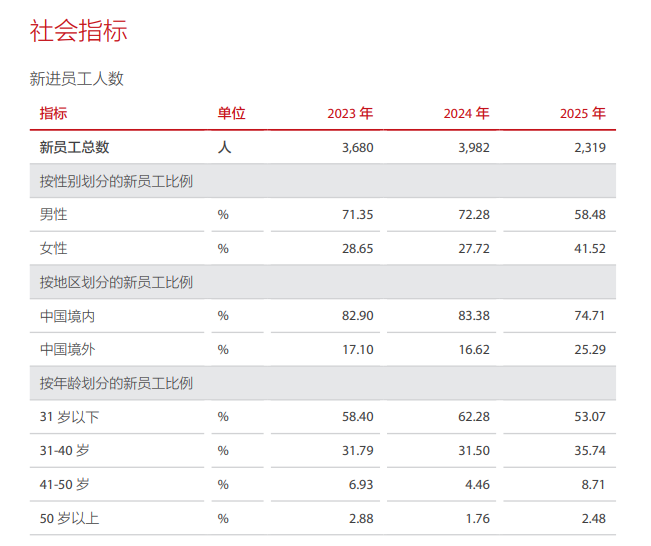Select the value 4.46
This screenshot has height=546, width=651.
tap(477, 485)
